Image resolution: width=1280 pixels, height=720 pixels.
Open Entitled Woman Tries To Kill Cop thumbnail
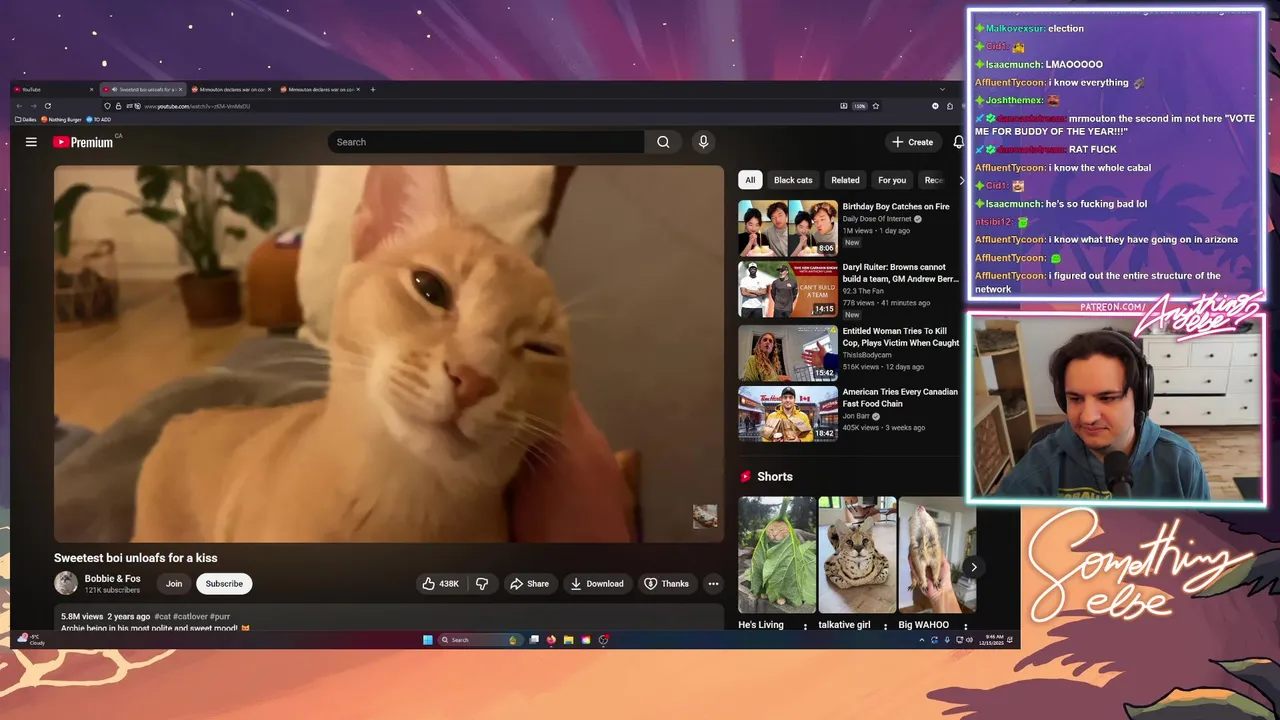click(x=788, y=353)
